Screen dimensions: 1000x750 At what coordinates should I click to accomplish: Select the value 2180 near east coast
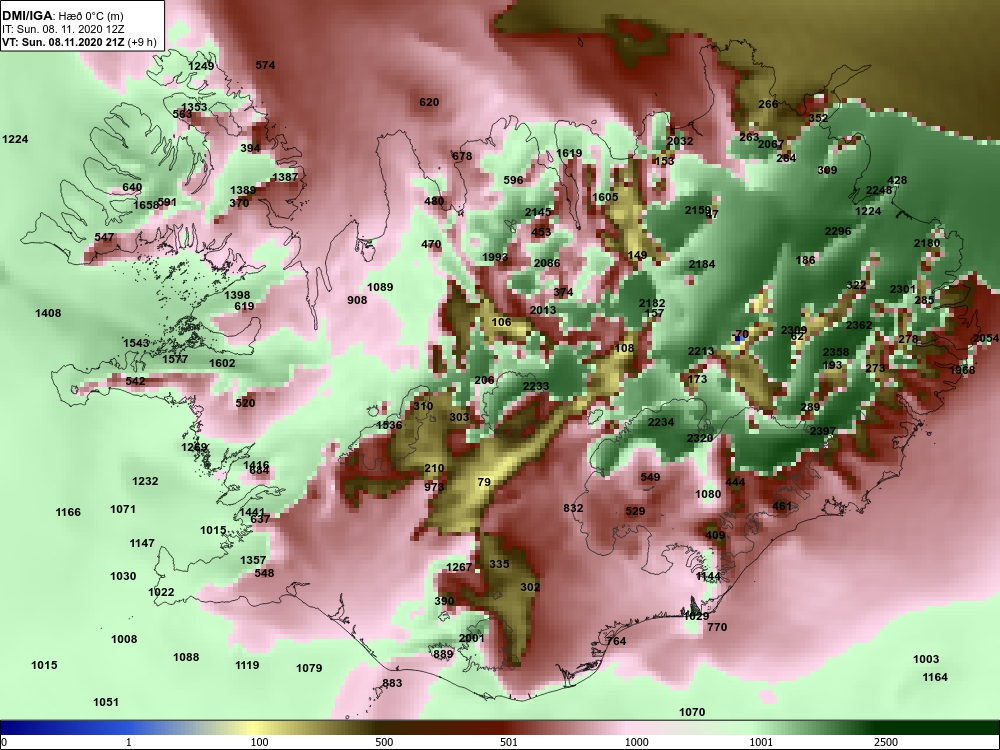(x=927, y=244)
